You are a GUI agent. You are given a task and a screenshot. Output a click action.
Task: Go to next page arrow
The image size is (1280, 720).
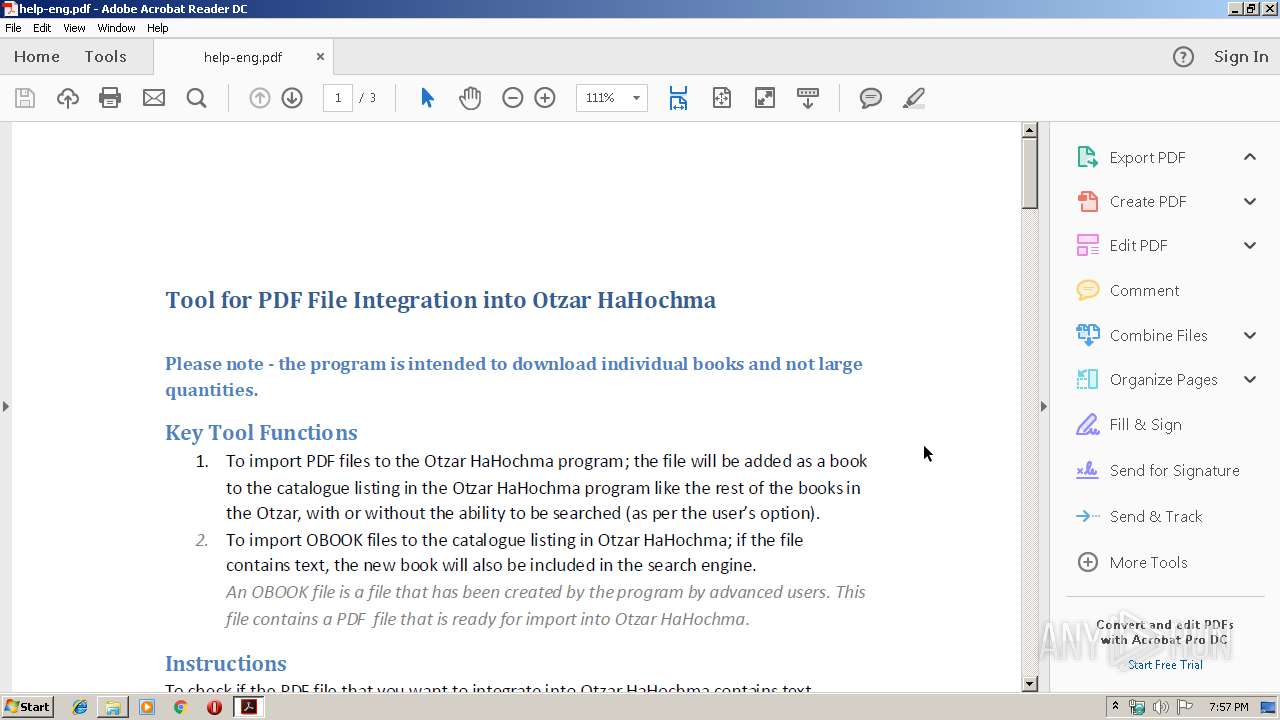pyautogui.click(x=292, y=98)
